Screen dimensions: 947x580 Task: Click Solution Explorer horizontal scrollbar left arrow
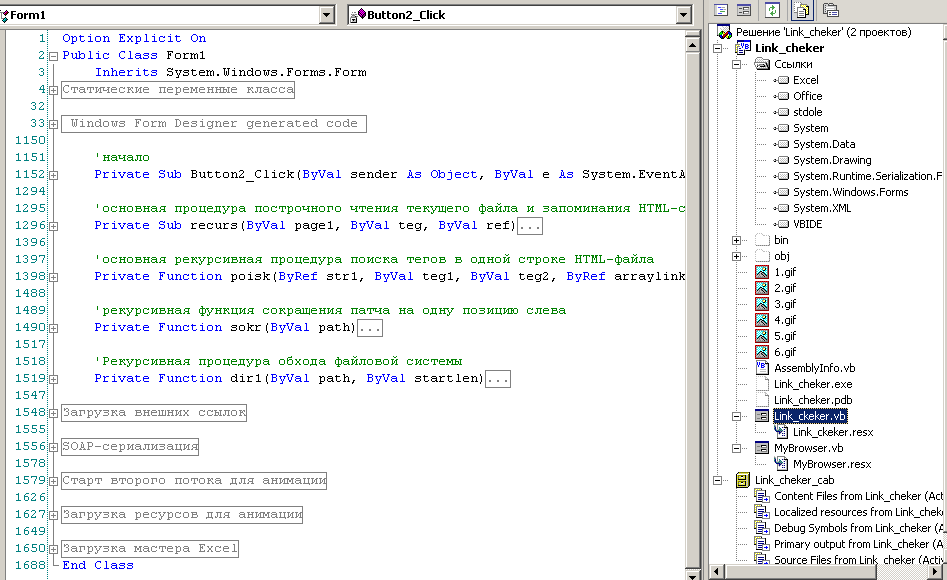click(717, 571)
